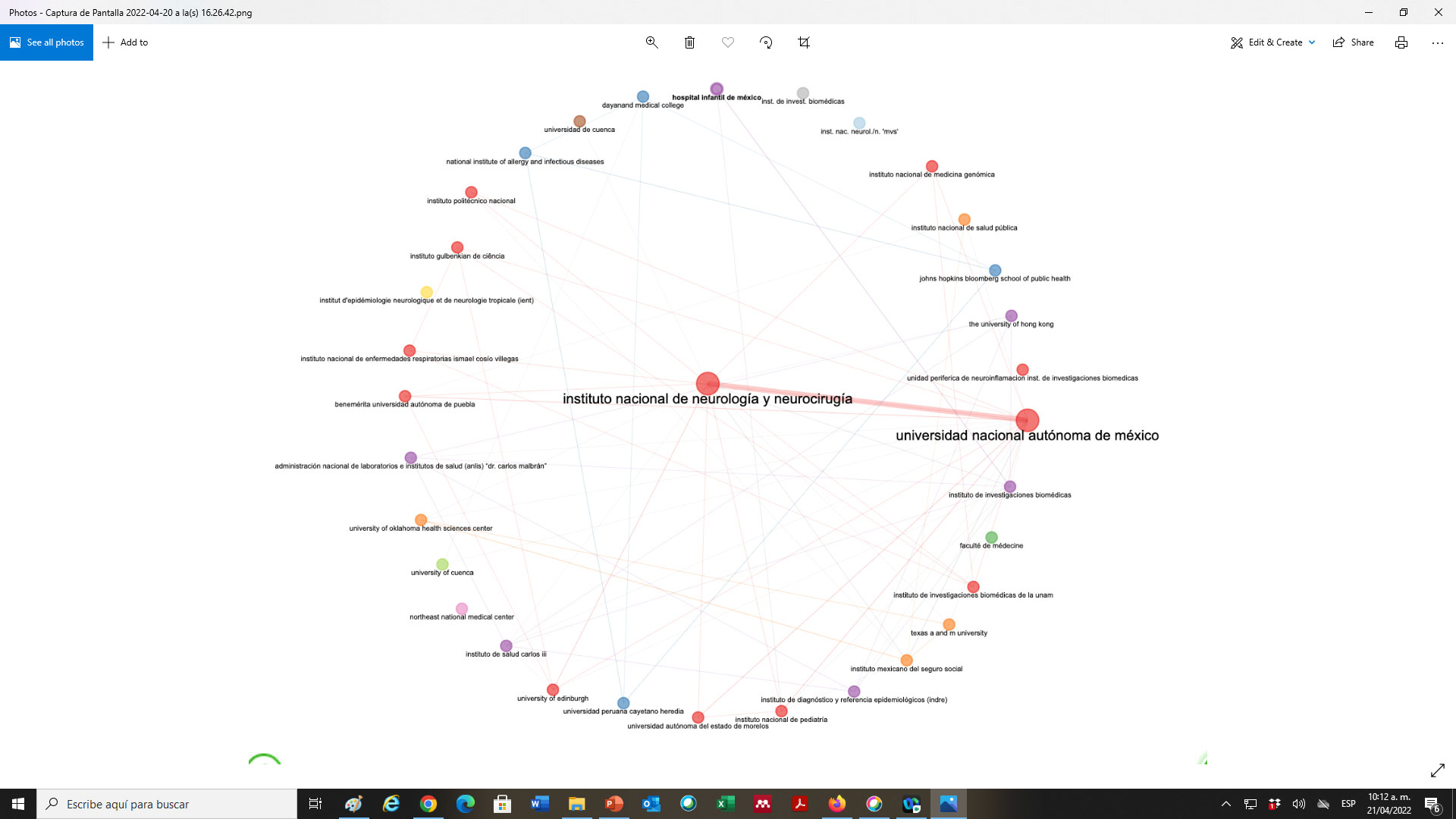Click 'instituto politécnico nacional' label
Screen dimensions: 1456x819
(471, 201)
